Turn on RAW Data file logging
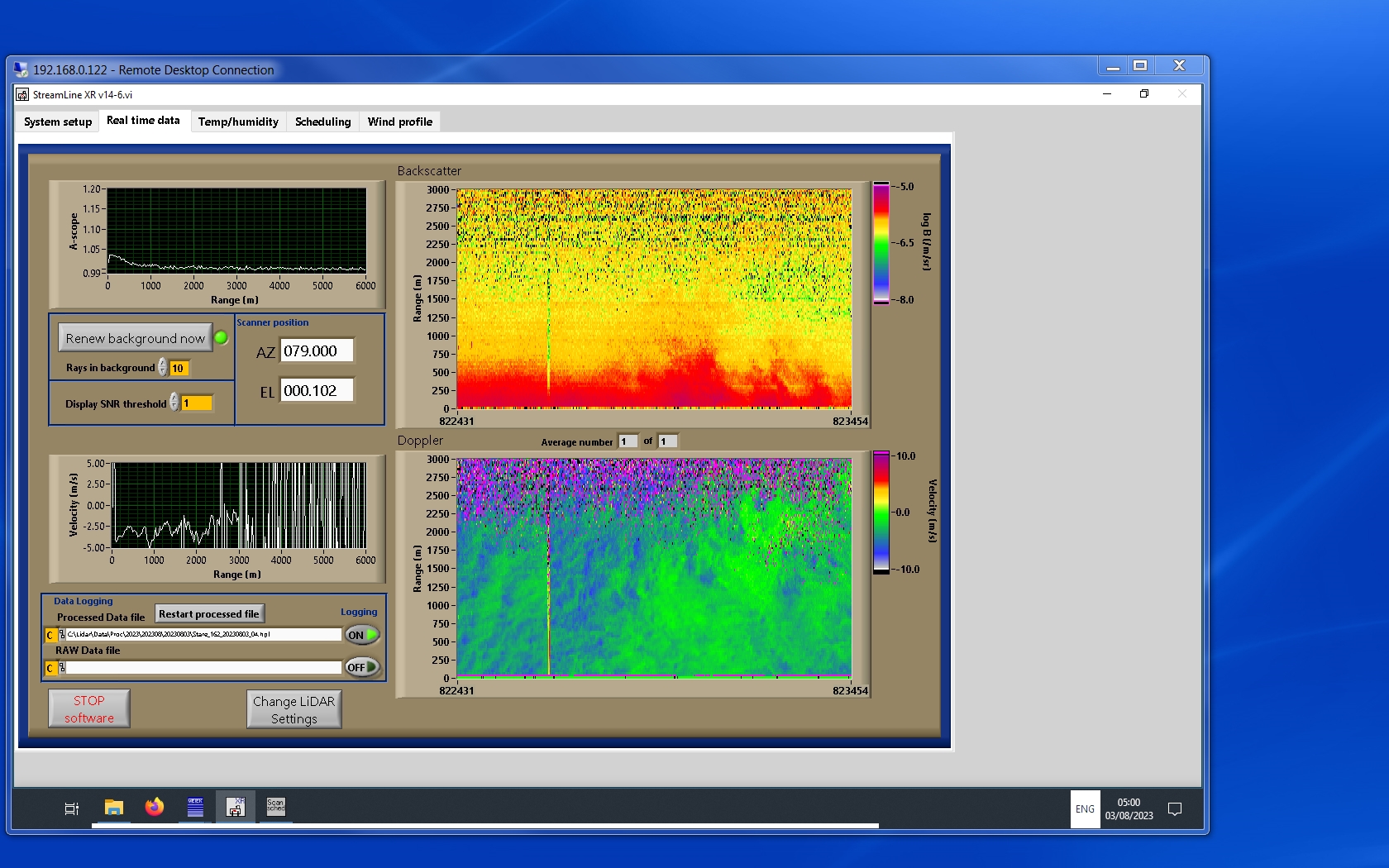The width and height of the screenshot is (1389, 868). pos(362,668)
